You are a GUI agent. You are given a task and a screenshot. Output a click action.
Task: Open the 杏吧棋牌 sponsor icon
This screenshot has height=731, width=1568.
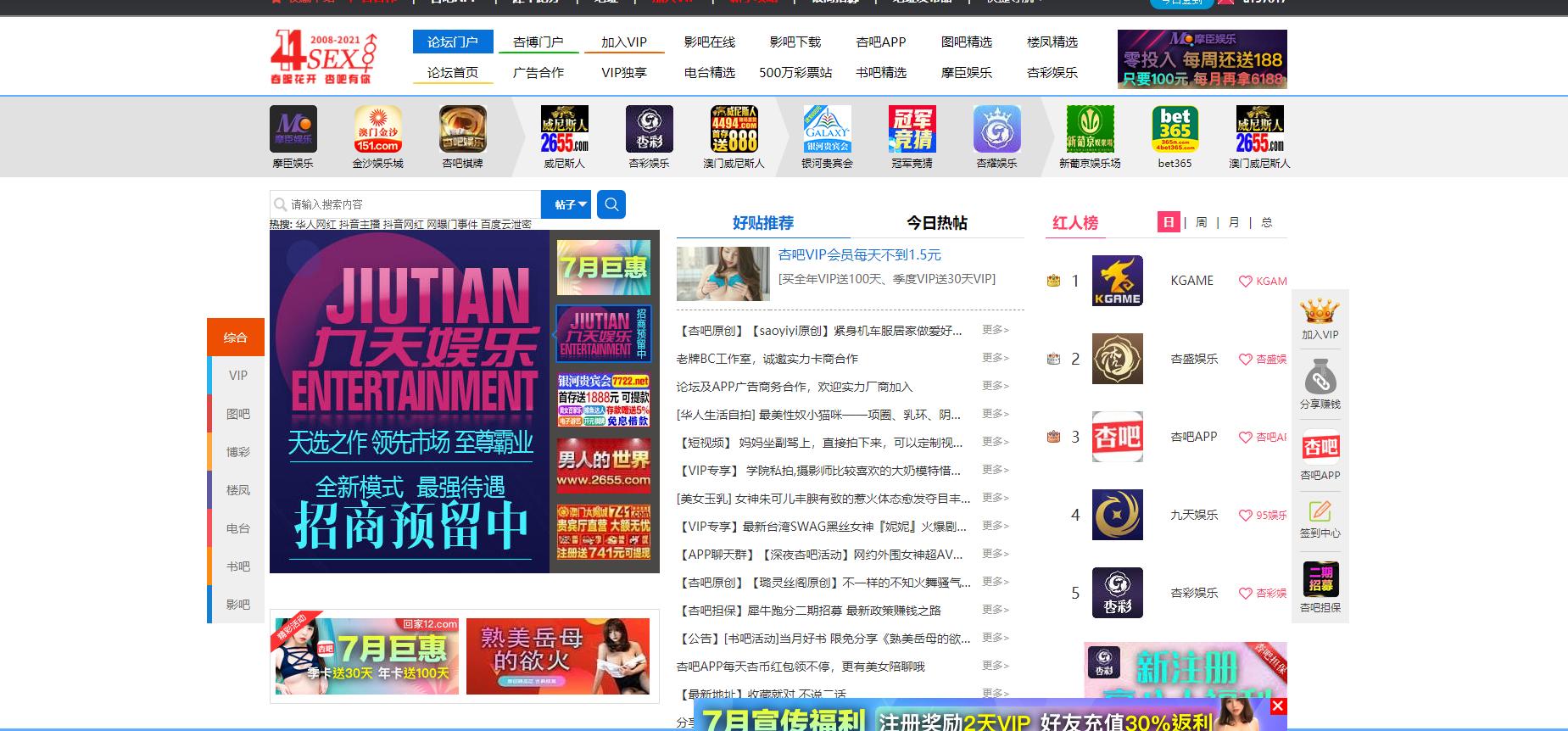(463, 129)
